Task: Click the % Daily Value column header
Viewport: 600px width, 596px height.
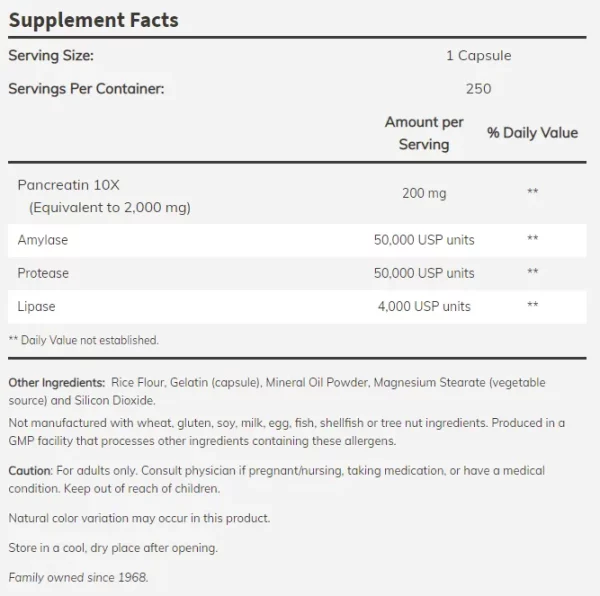Action: click(x=532, y=133)
